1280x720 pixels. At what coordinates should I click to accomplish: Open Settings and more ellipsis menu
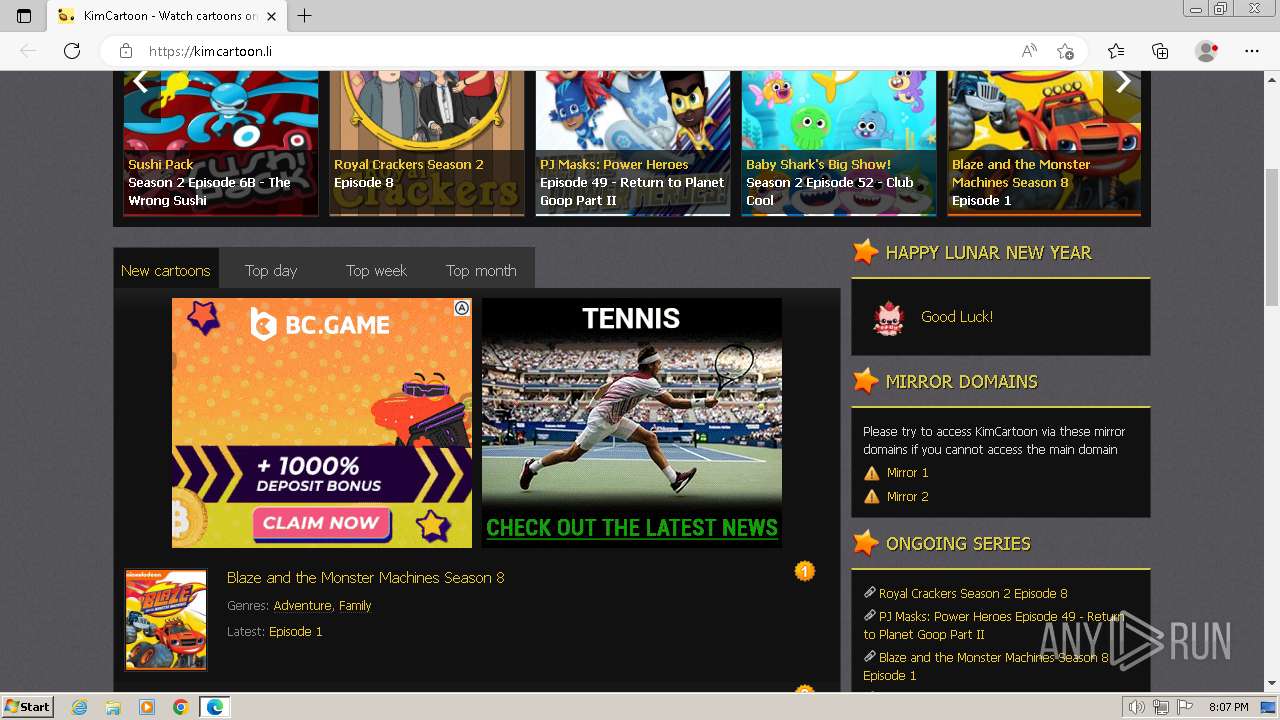1252,51
